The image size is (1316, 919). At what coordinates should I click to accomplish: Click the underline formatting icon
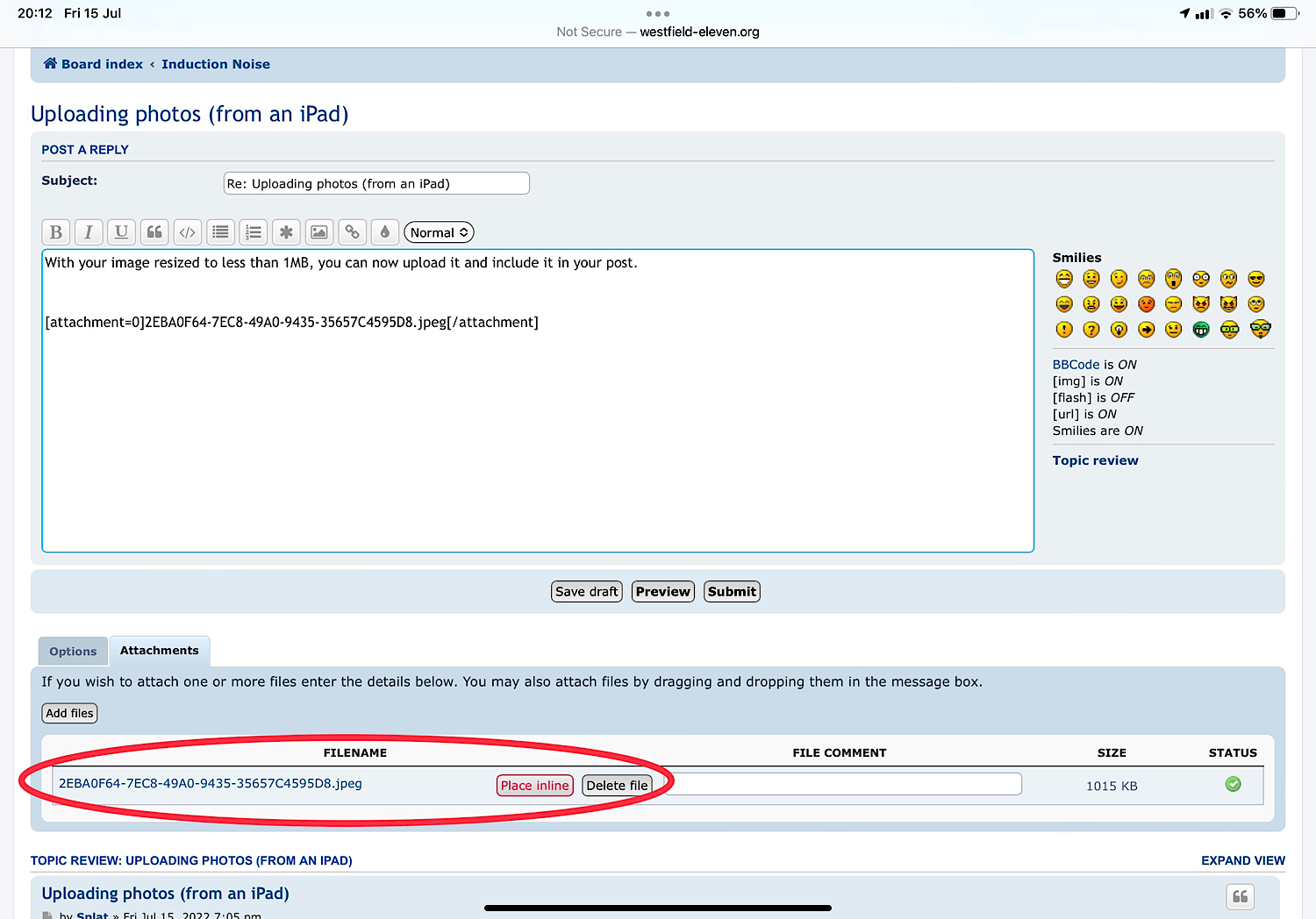(121, 232)
